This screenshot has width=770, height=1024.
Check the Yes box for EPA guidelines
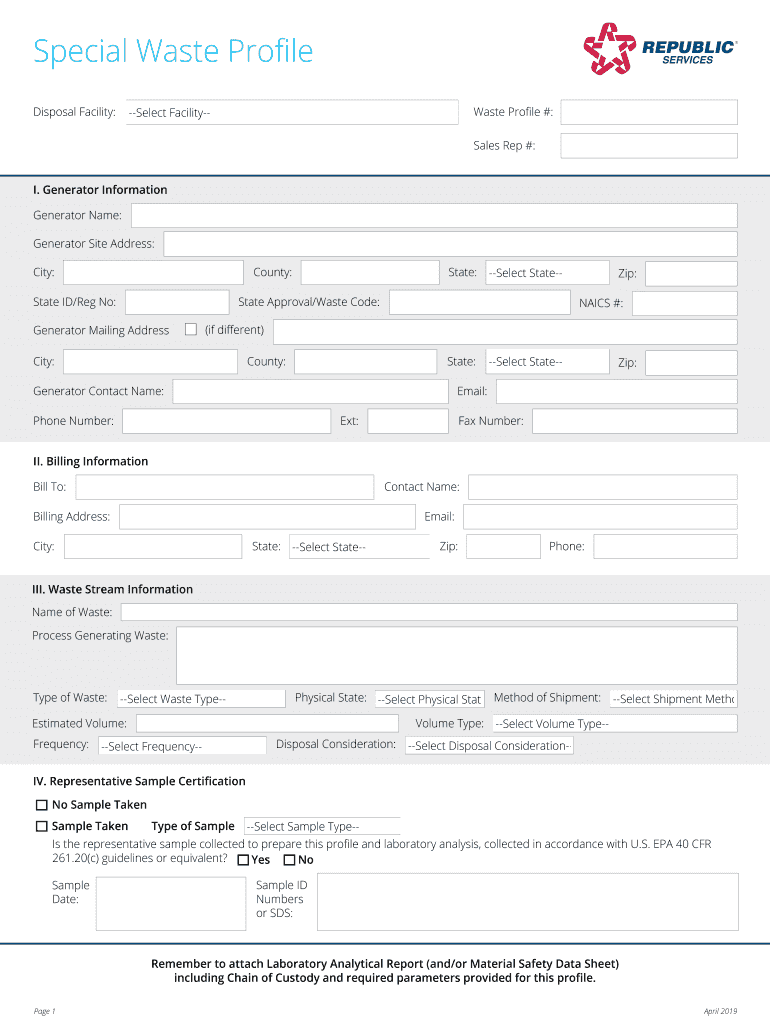(244, 860)
